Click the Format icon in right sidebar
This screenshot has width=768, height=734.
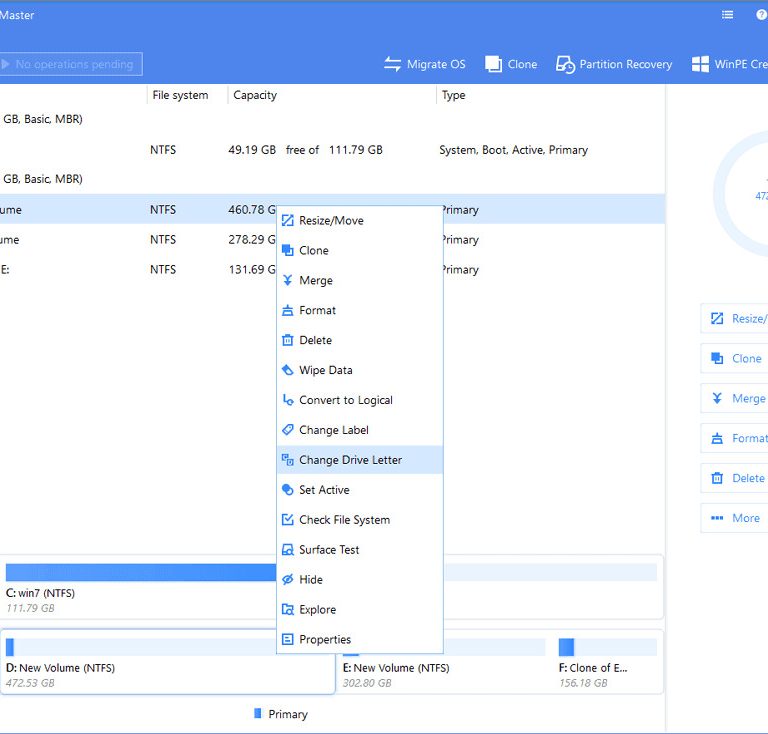[717, 438]
